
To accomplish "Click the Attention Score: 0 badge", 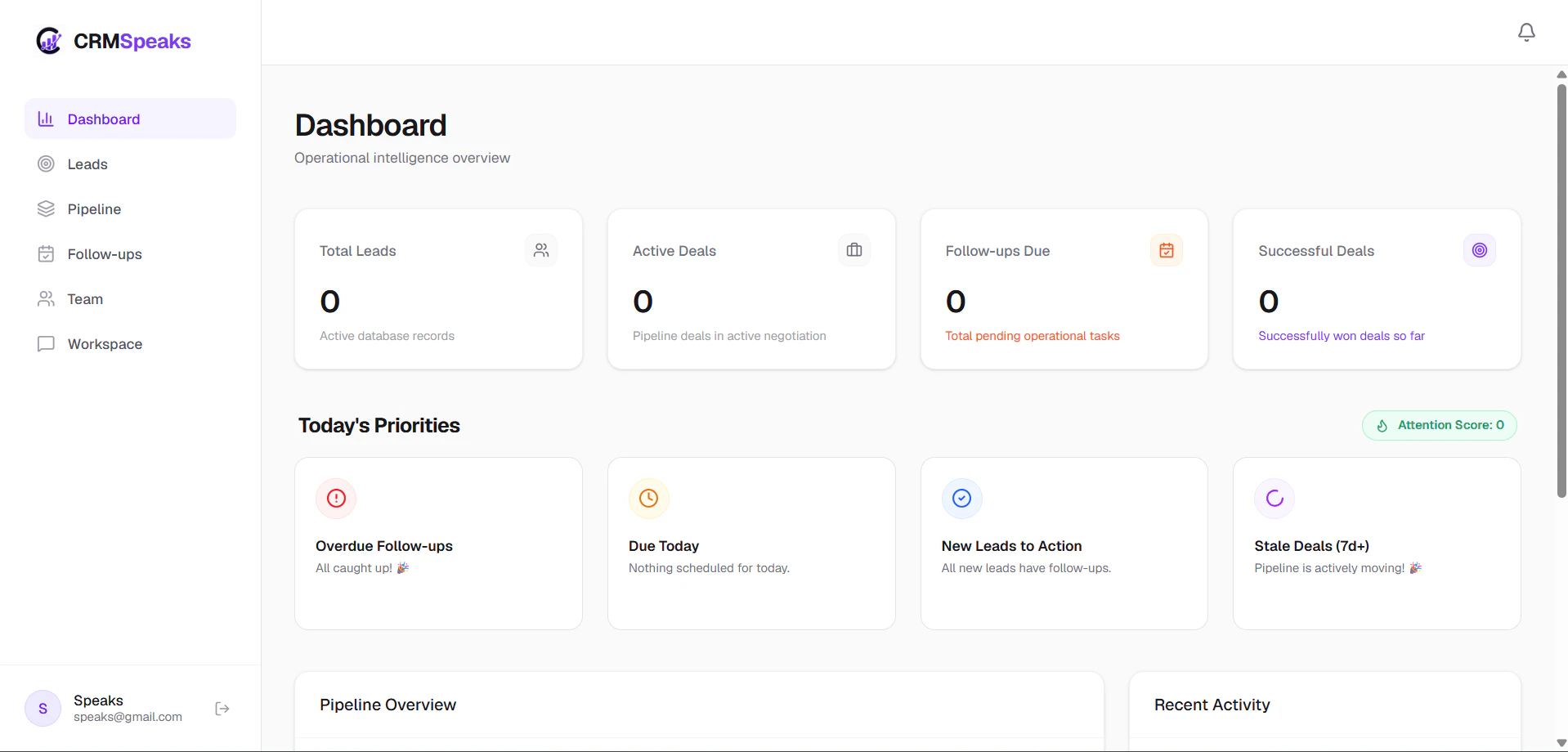I will coord(1440,426).
